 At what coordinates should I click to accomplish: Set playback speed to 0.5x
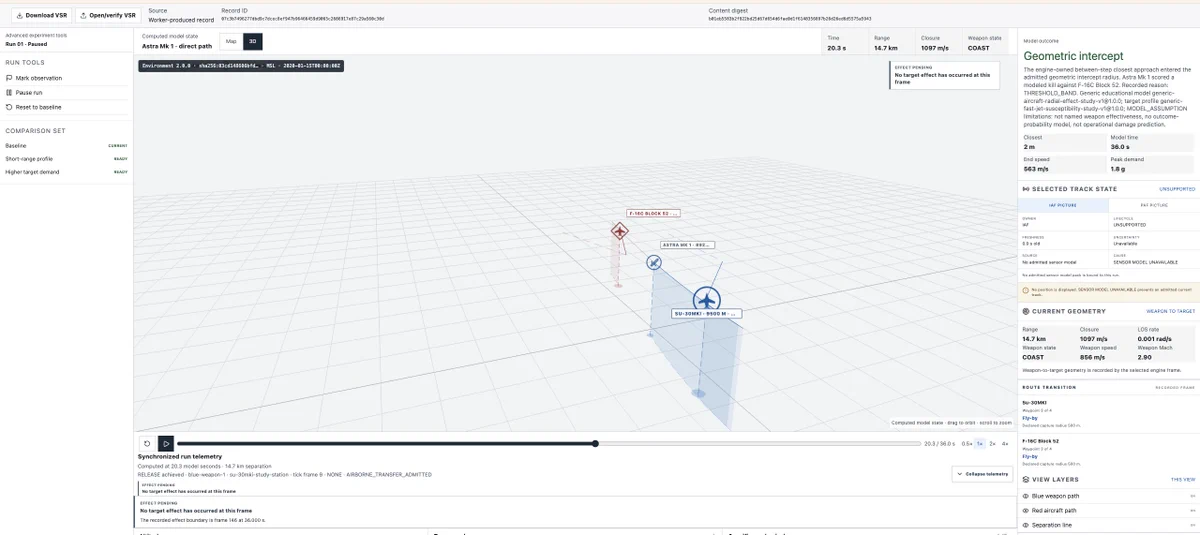tap(967, 443)
